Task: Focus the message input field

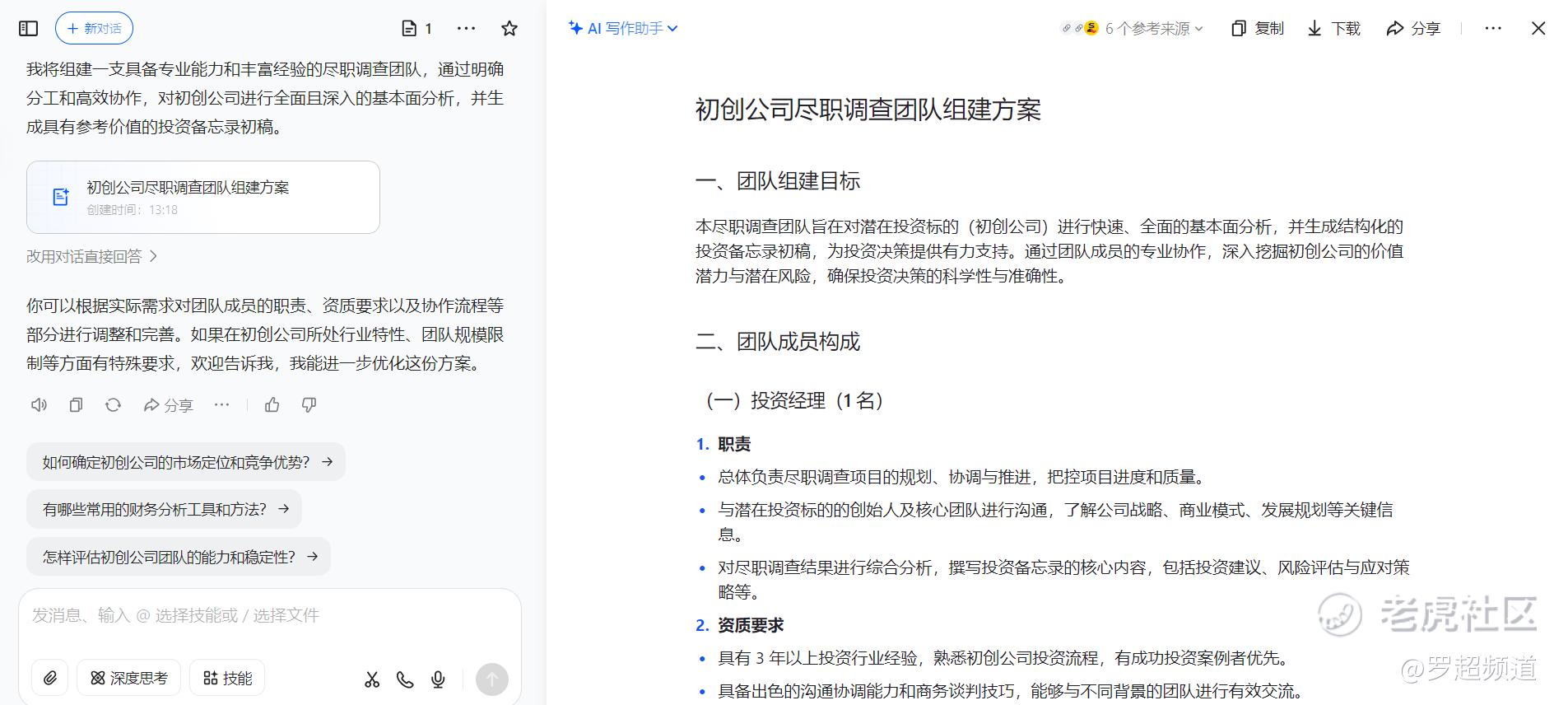Action: 270,615
